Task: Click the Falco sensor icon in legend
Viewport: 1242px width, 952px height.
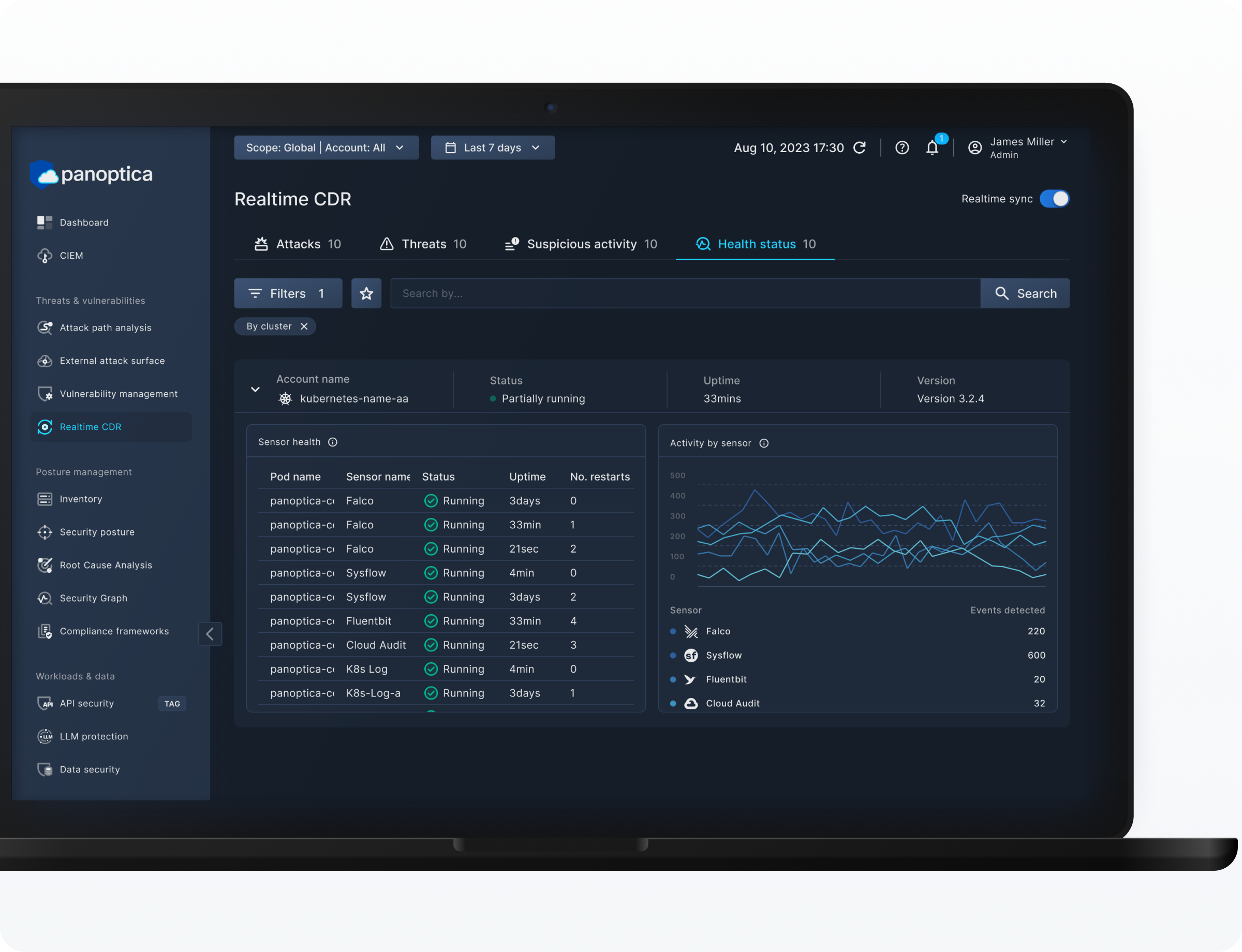Action: pyautogui.click(x=691, y=631)
